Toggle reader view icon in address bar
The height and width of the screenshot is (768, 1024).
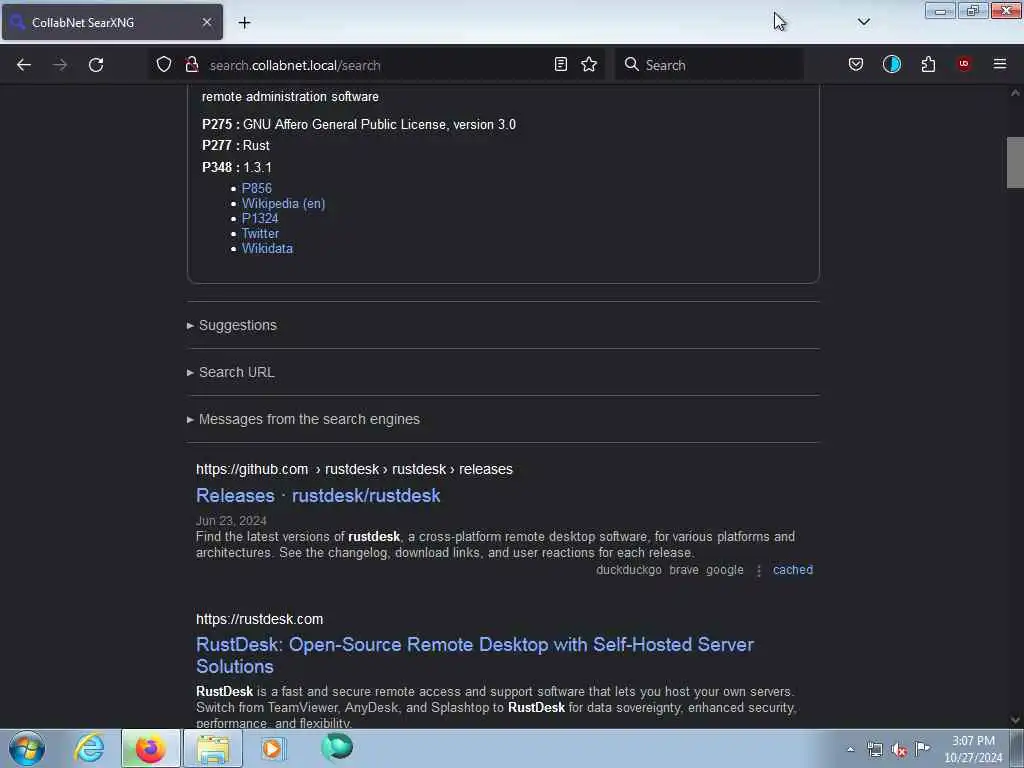(x=560, y=64)
